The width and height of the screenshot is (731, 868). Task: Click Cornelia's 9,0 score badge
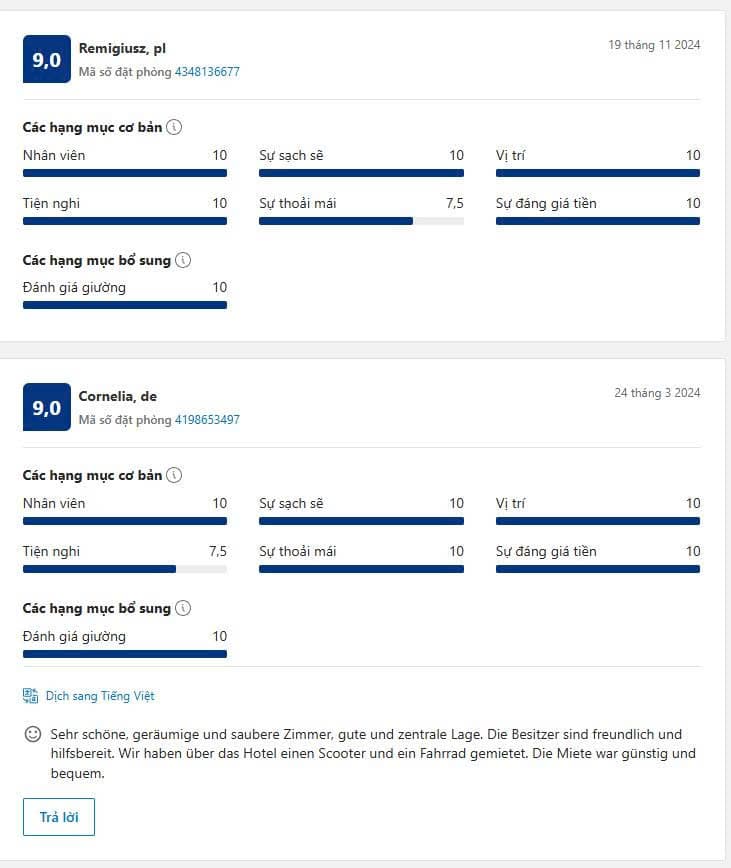click(47, 407)
